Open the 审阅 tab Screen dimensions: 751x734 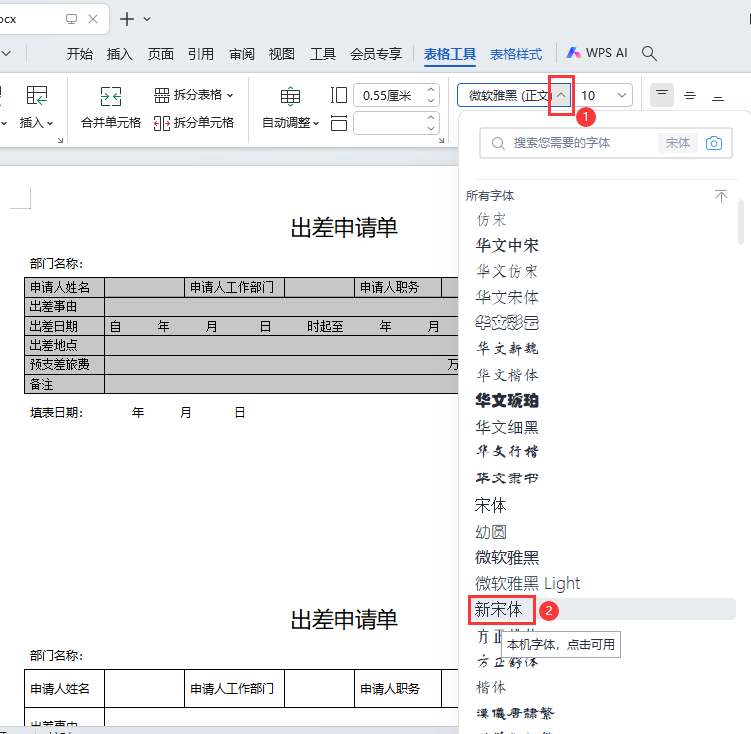click(x=241, y=54)
